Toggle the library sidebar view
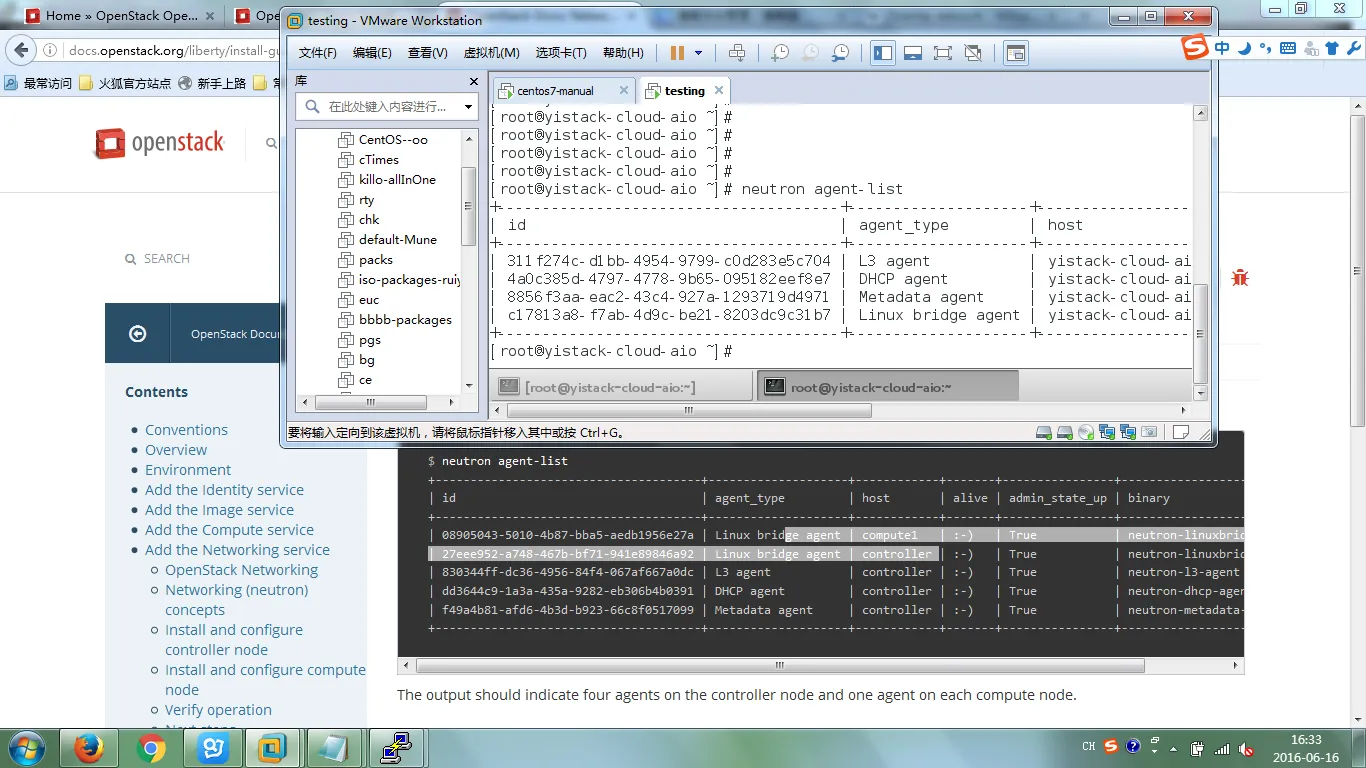 883,53
